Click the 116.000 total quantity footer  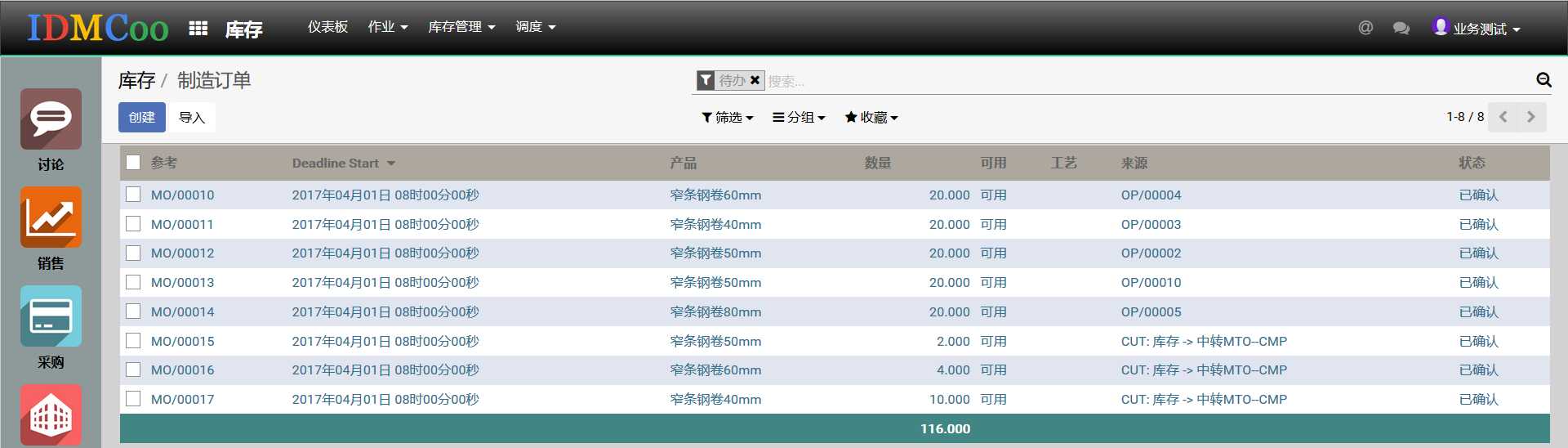coord(945,429)
